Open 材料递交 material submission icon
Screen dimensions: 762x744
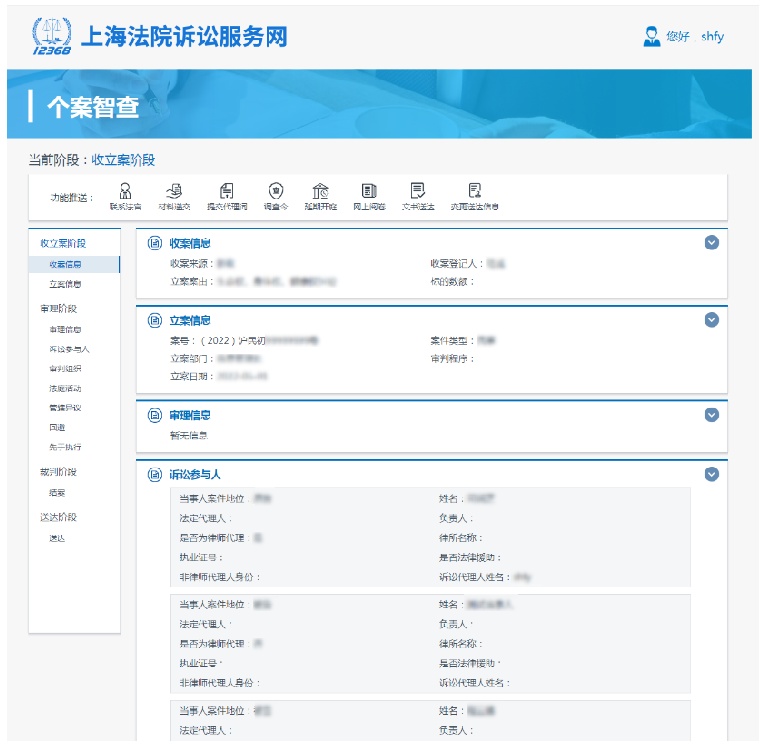point(174,191)
